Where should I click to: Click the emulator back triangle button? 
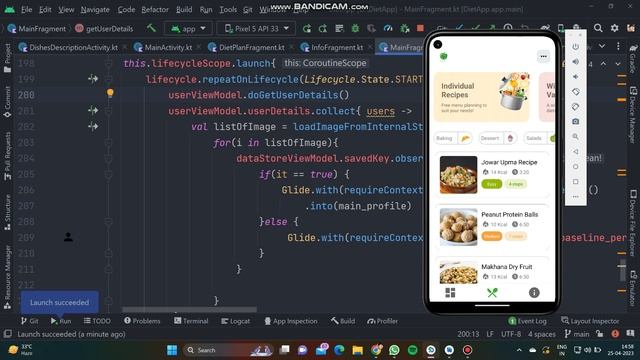coord(576,151)
